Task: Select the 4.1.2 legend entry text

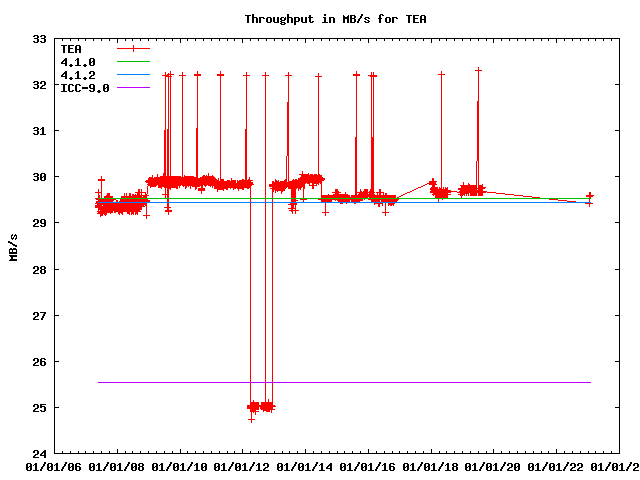Action: point(77,75)
